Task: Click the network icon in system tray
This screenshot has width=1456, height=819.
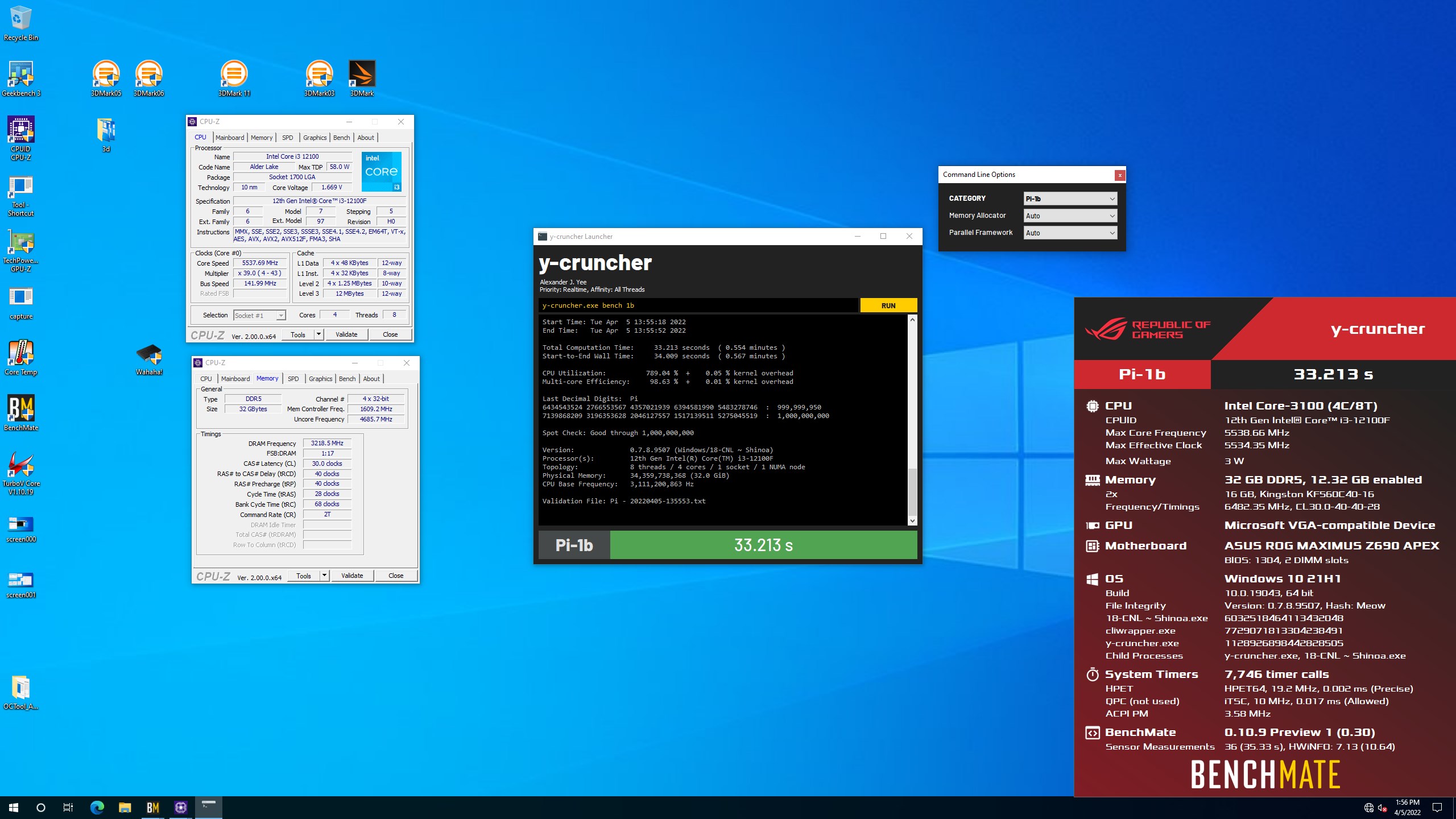Action: (1369, 808)
